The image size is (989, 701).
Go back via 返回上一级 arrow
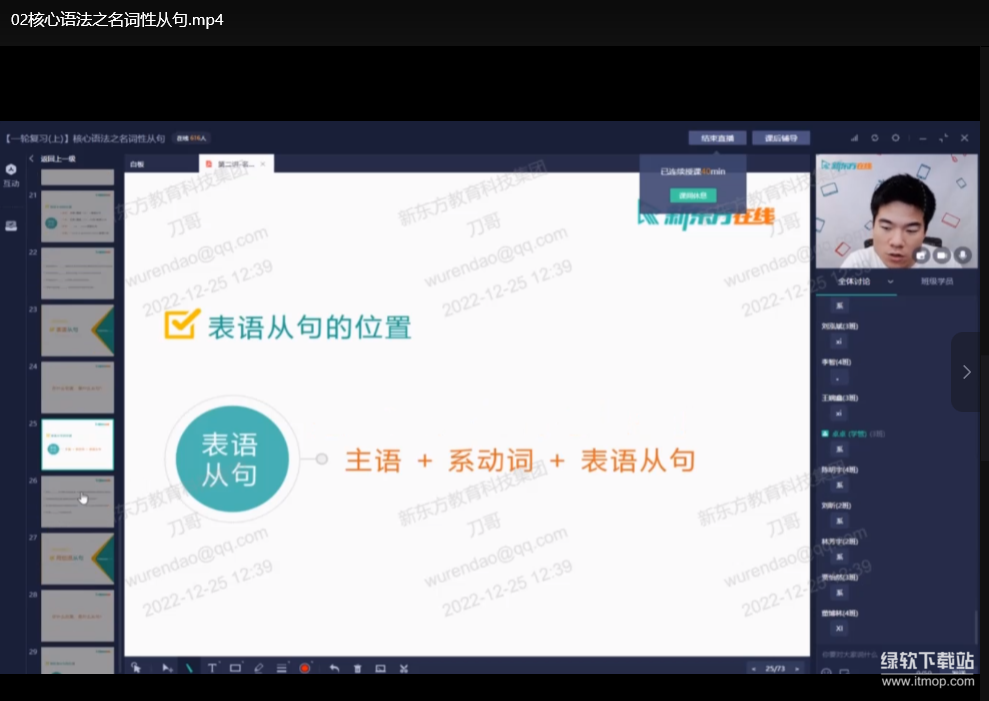point(31,159)
